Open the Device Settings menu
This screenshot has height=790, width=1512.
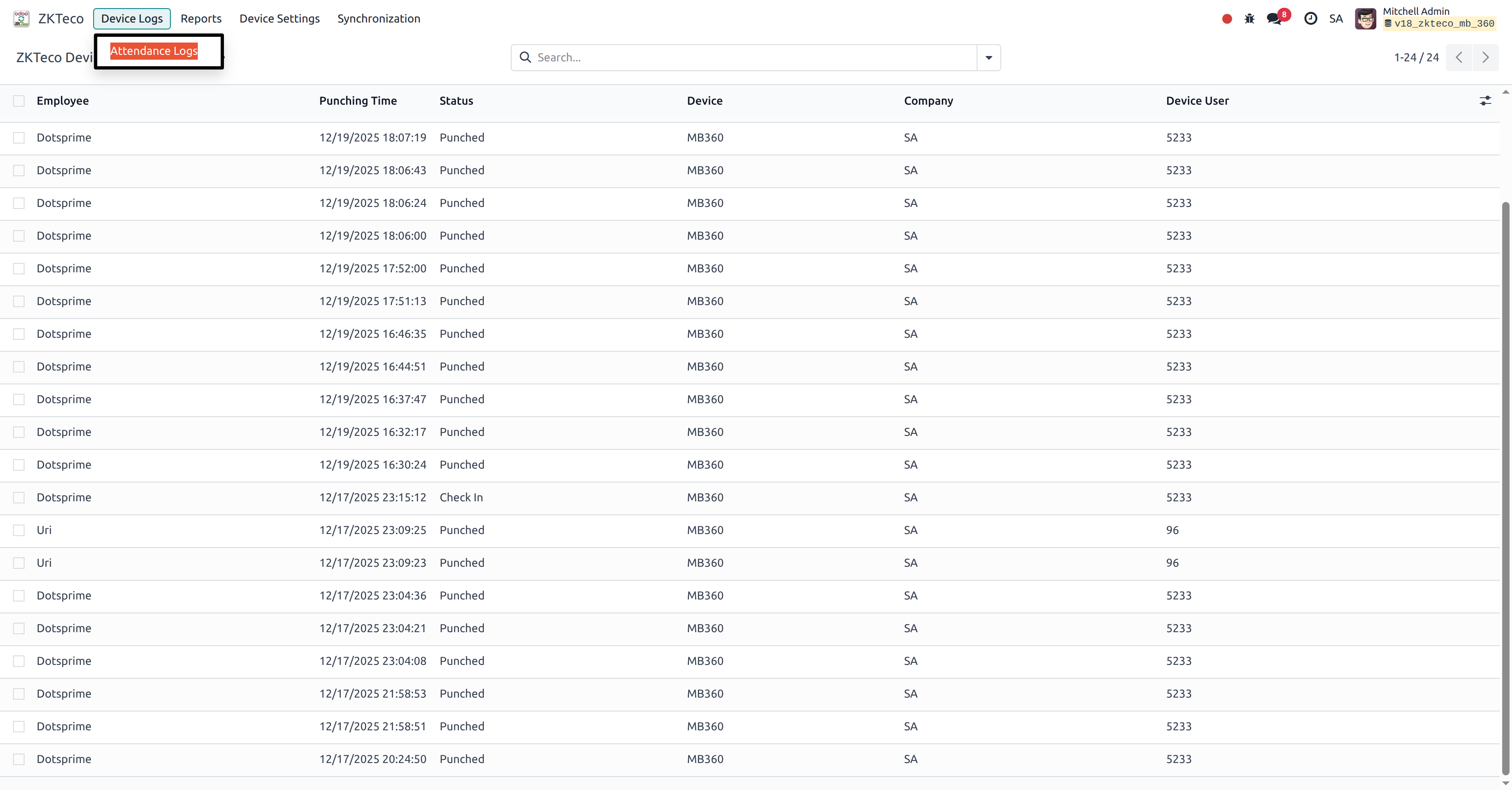[x=280, y=18]
